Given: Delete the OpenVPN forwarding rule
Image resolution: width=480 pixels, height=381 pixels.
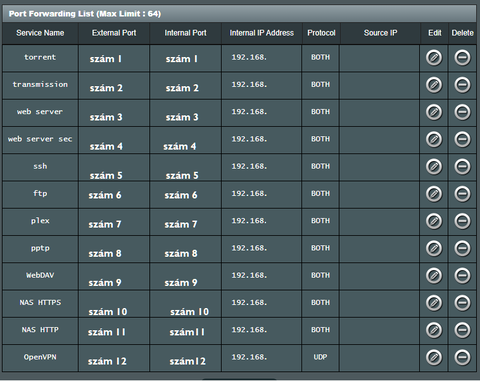Looking at the screenshot, I should point(462,358).
